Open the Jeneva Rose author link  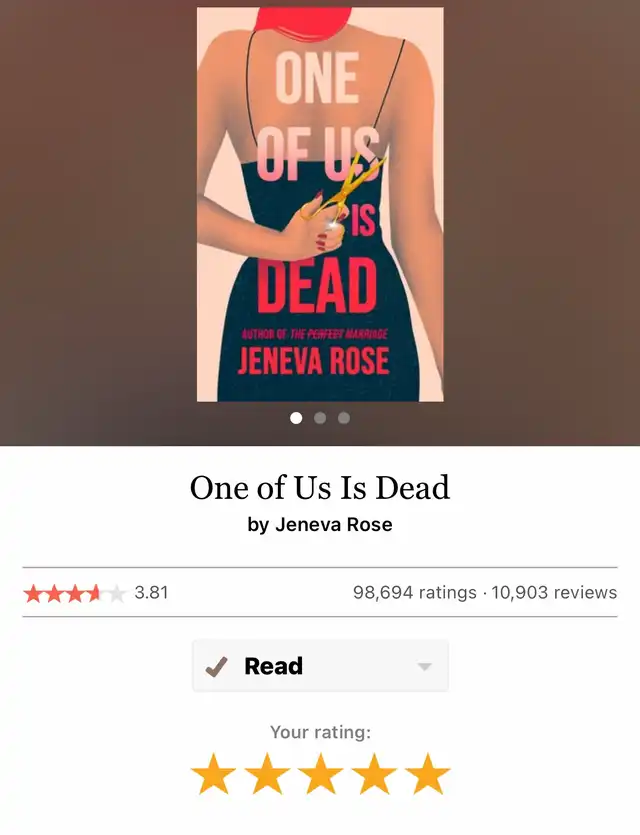tap(333, 525)
